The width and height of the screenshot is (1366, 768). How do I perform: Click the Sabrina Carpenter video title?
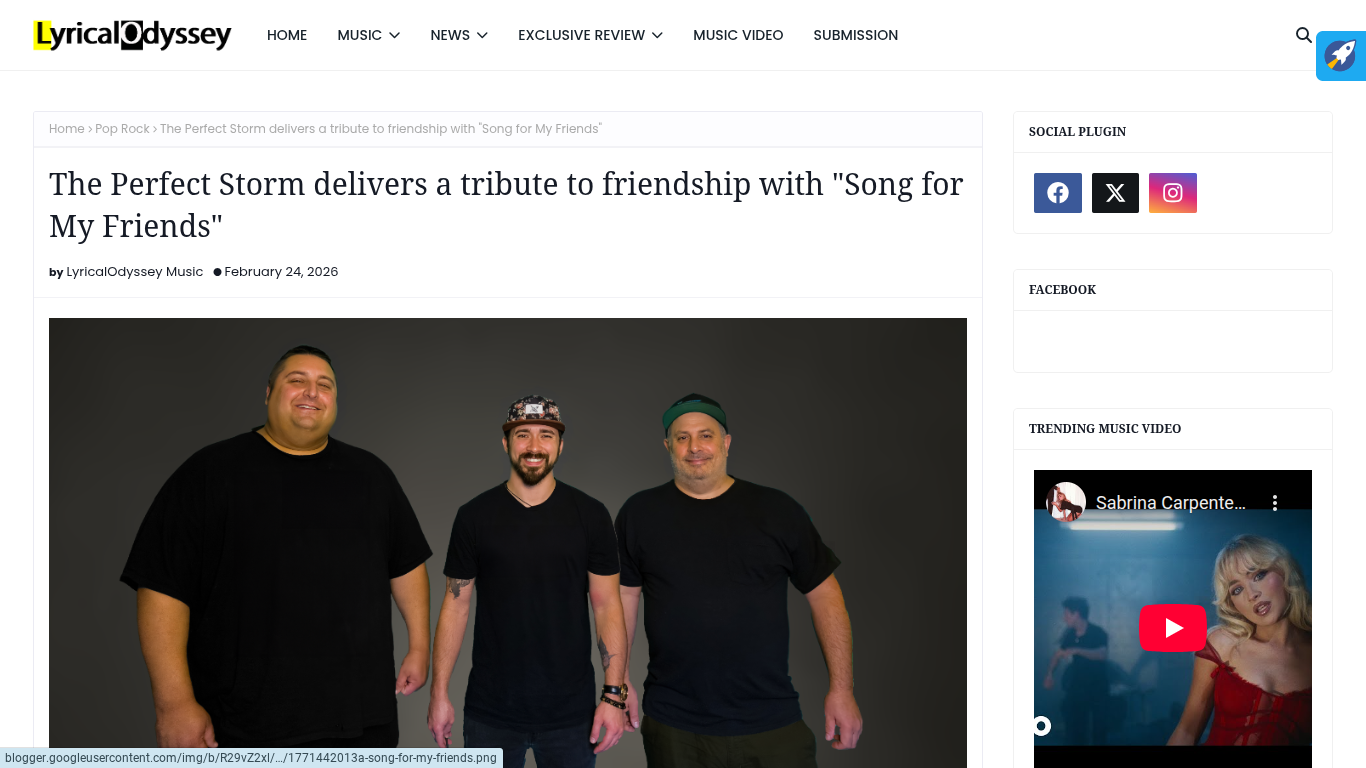[1171, 503]
